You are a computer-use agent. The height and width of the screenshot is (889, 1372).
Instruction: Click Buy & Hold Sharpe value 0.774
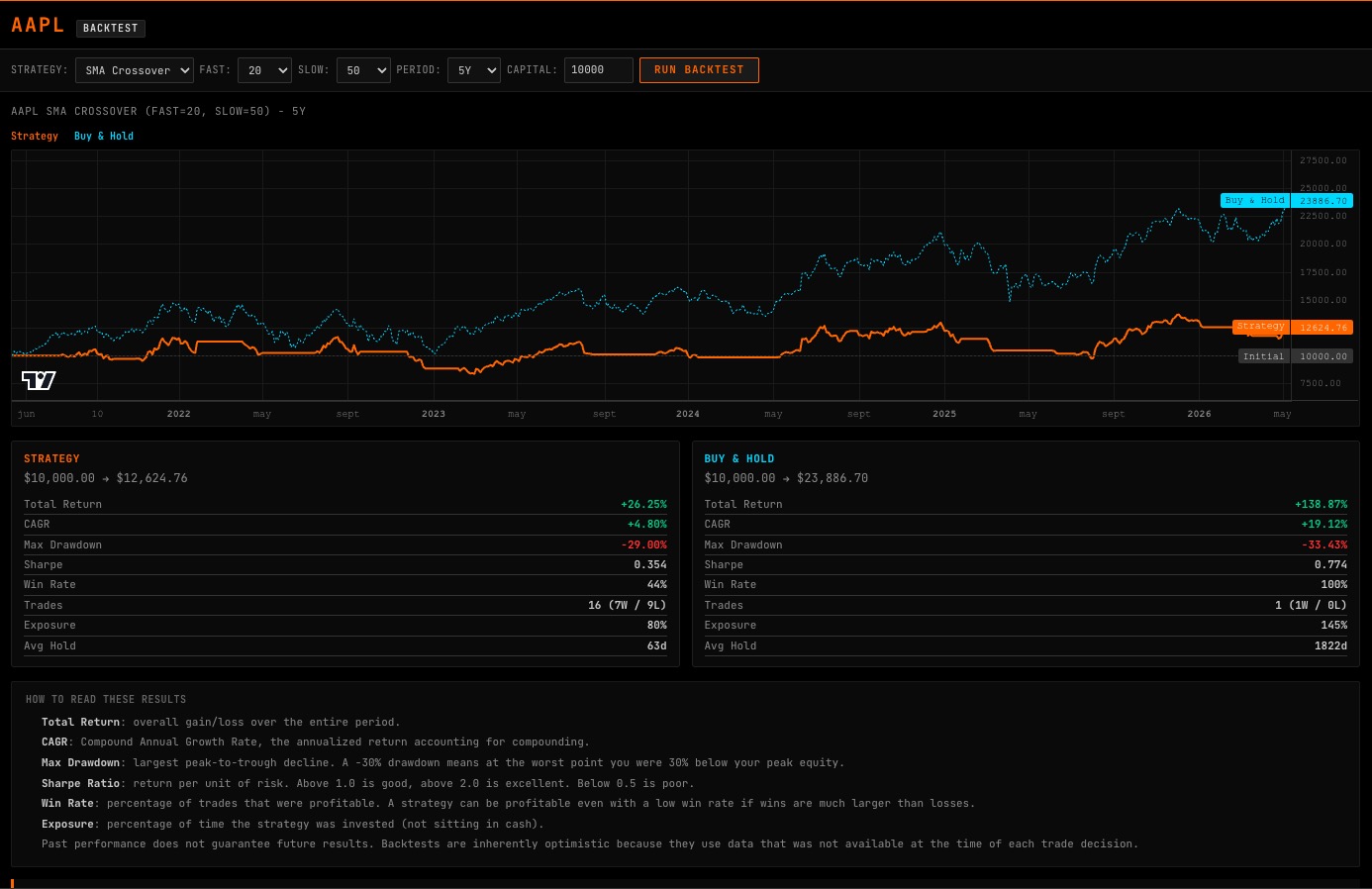[1331, 564]
